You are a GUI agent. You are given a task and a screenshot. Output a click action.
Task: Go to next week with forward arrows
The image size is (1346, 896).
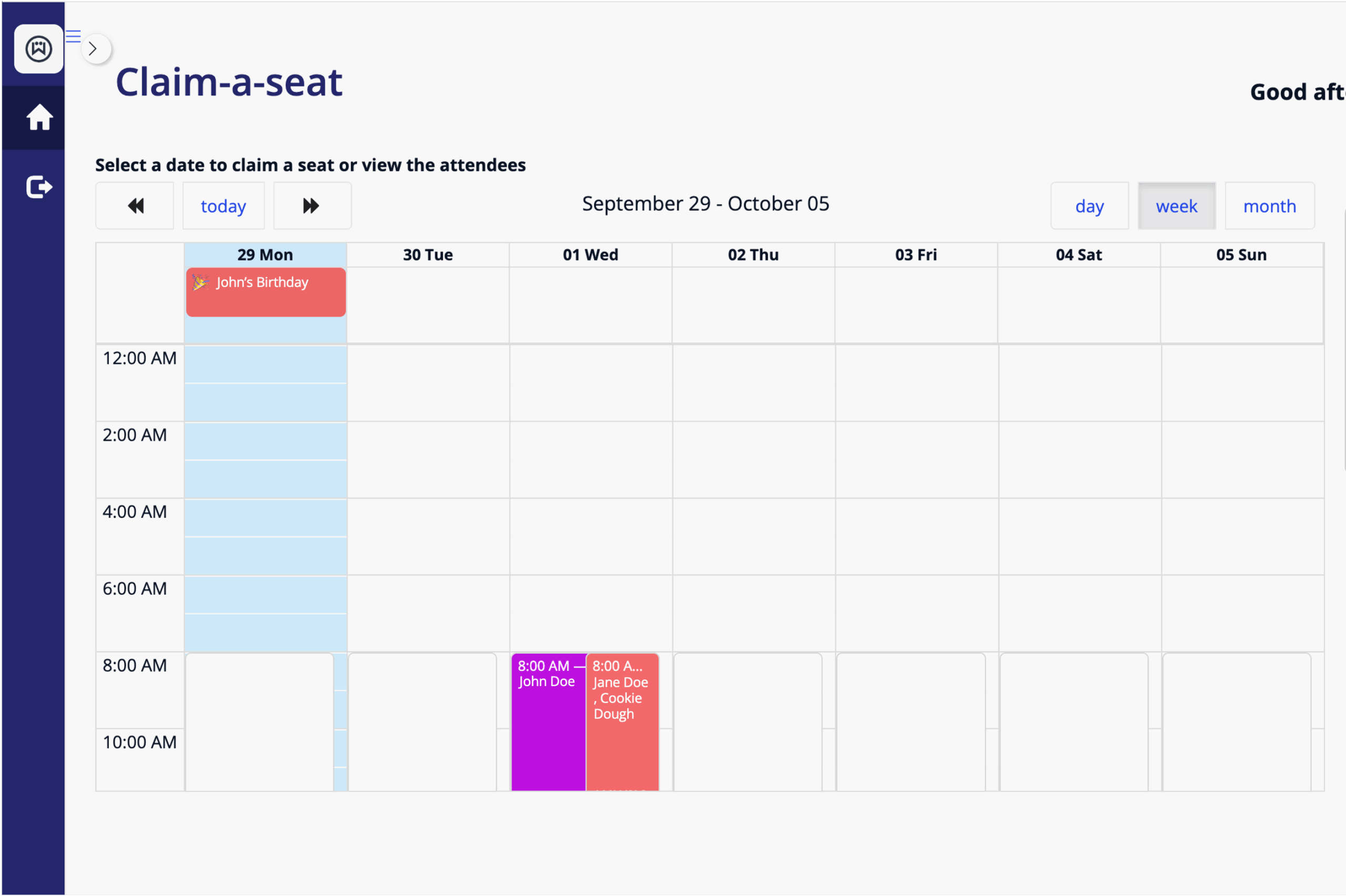tap(312, 206)
